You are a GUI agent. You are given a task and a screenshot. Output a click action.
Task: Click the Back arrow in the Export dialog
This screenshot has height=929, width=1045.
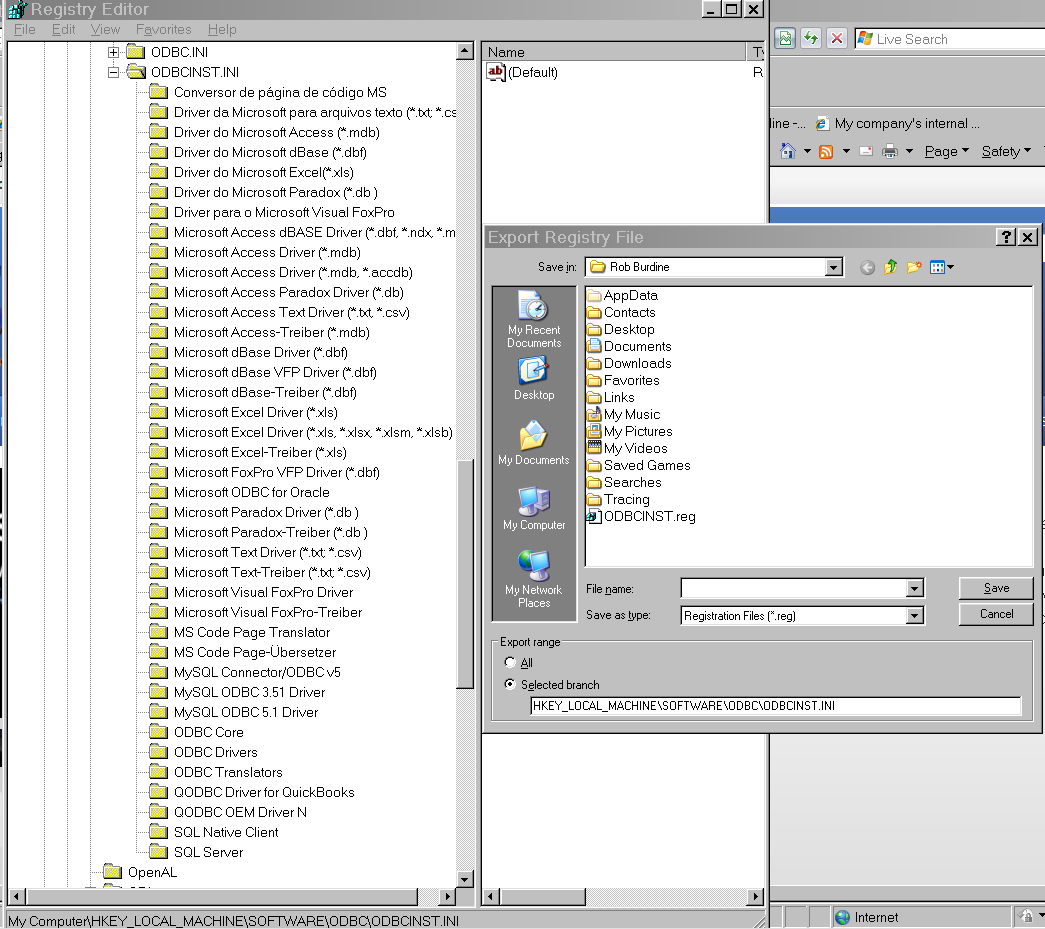click(868, 267)
